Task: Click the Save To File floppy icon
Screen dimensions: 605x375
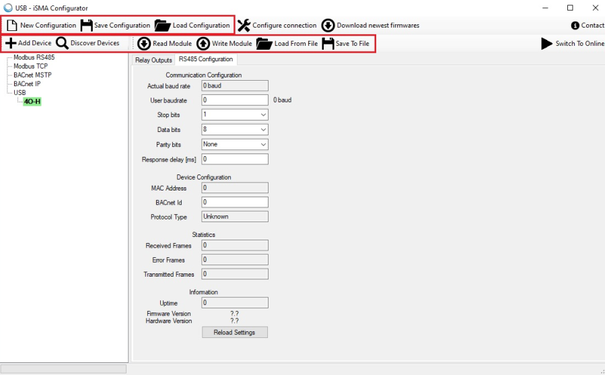Action: (328, 44)
